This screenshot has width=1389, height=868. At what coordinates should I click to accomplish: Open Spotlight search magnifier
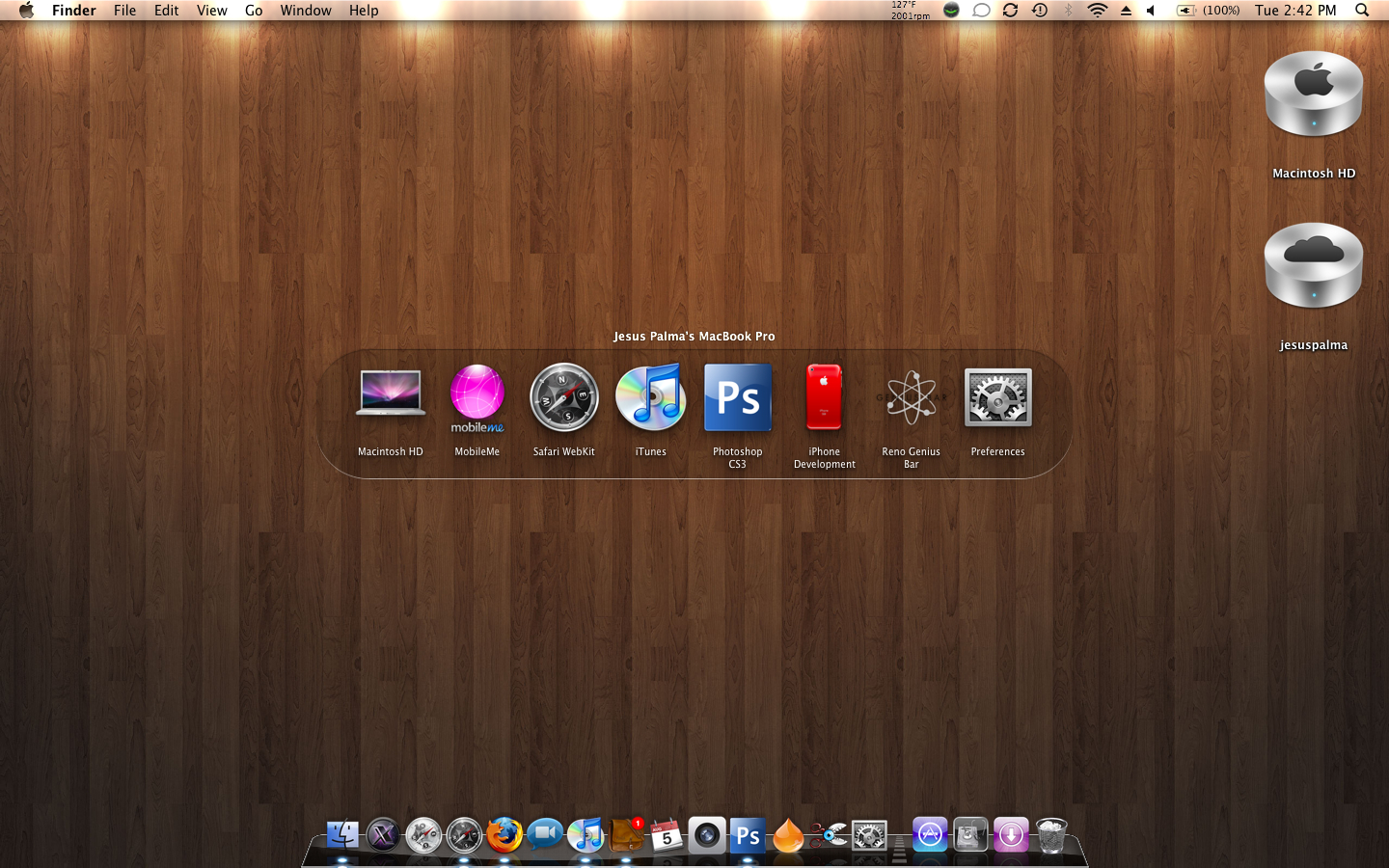pos(1362,11)
